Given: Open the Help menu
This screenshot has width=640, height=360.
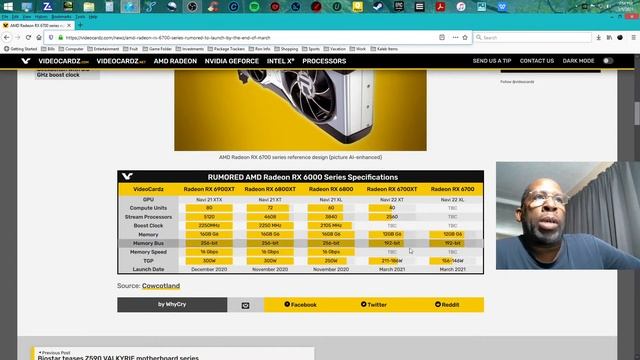Looking at the screenshot, I should tap(93, 17).
